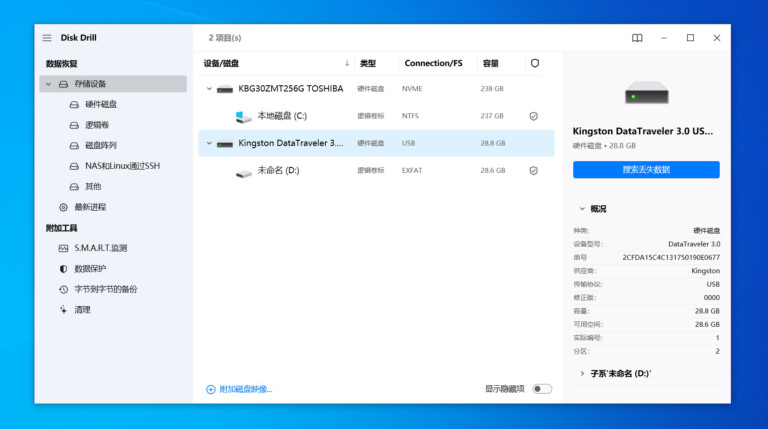Click the 未命名 (D:) volume icon

(x=243, y=173)
